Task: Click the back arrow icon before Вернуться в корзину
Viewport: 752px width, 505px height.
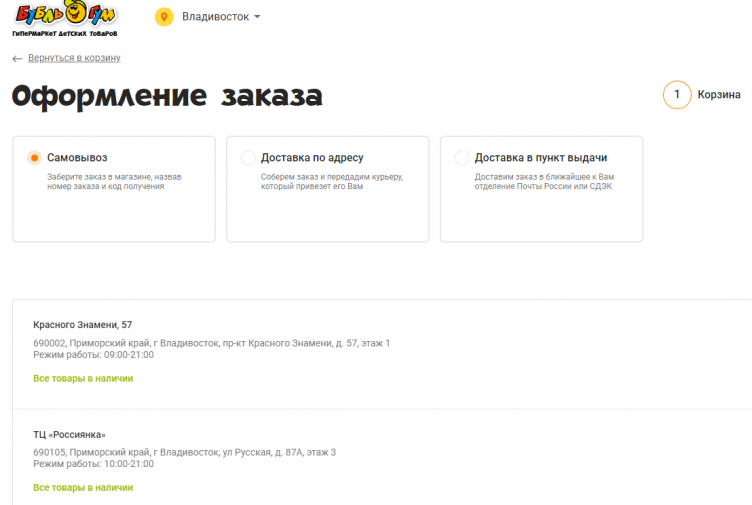Action: (x=17, y=59)
